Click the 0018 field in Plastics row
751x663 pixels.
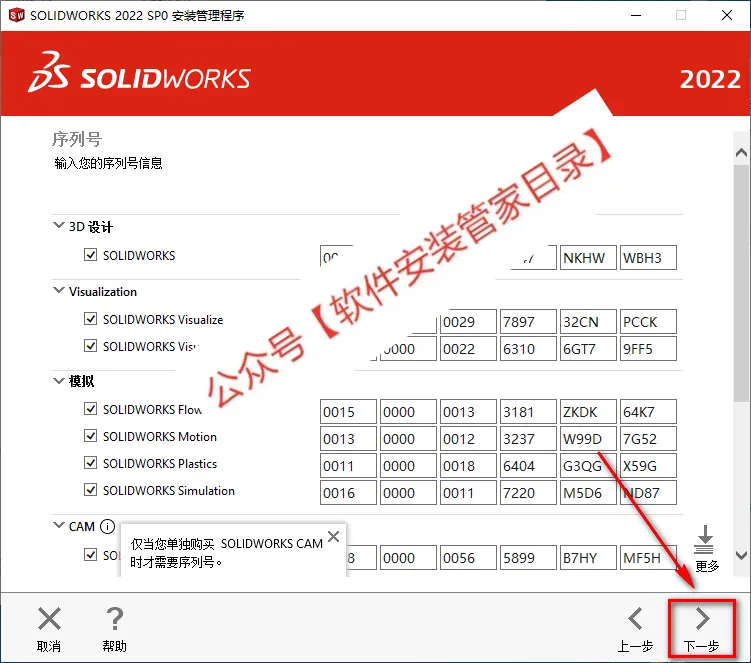[x=468, y=466]
